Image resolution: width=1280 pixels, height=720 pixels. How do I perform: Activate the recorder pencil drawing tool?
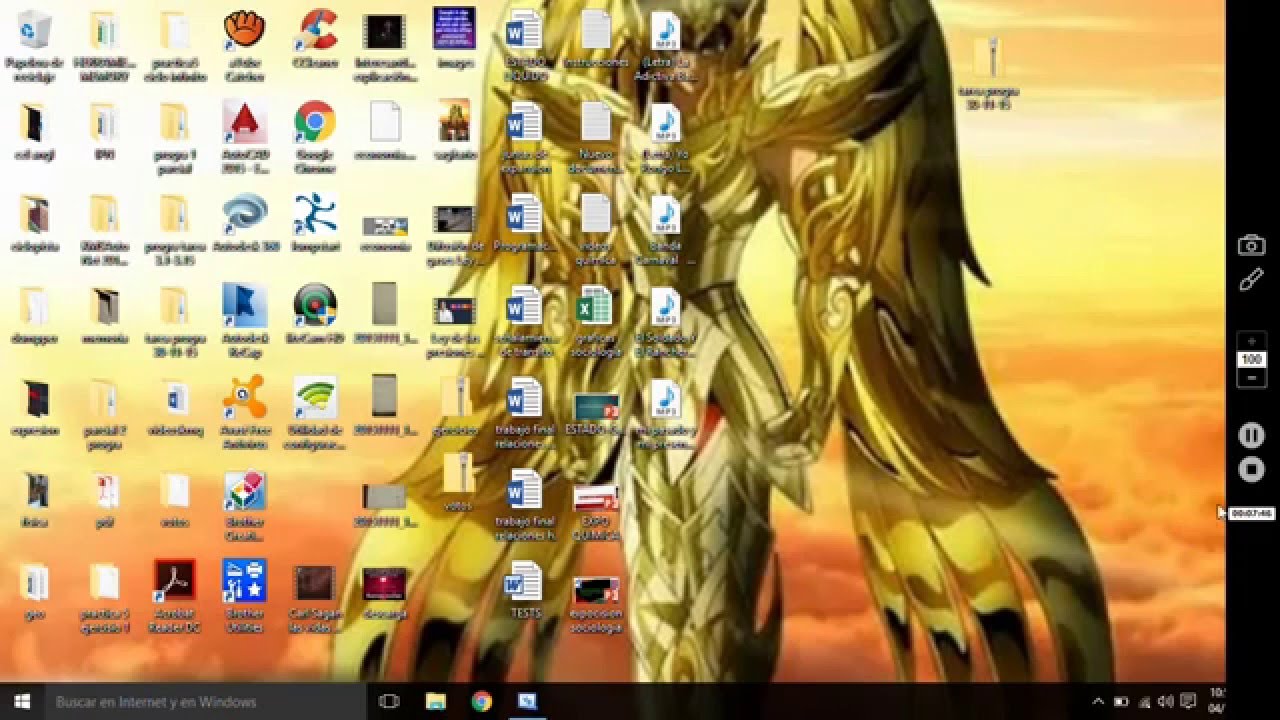[1251, 281]
